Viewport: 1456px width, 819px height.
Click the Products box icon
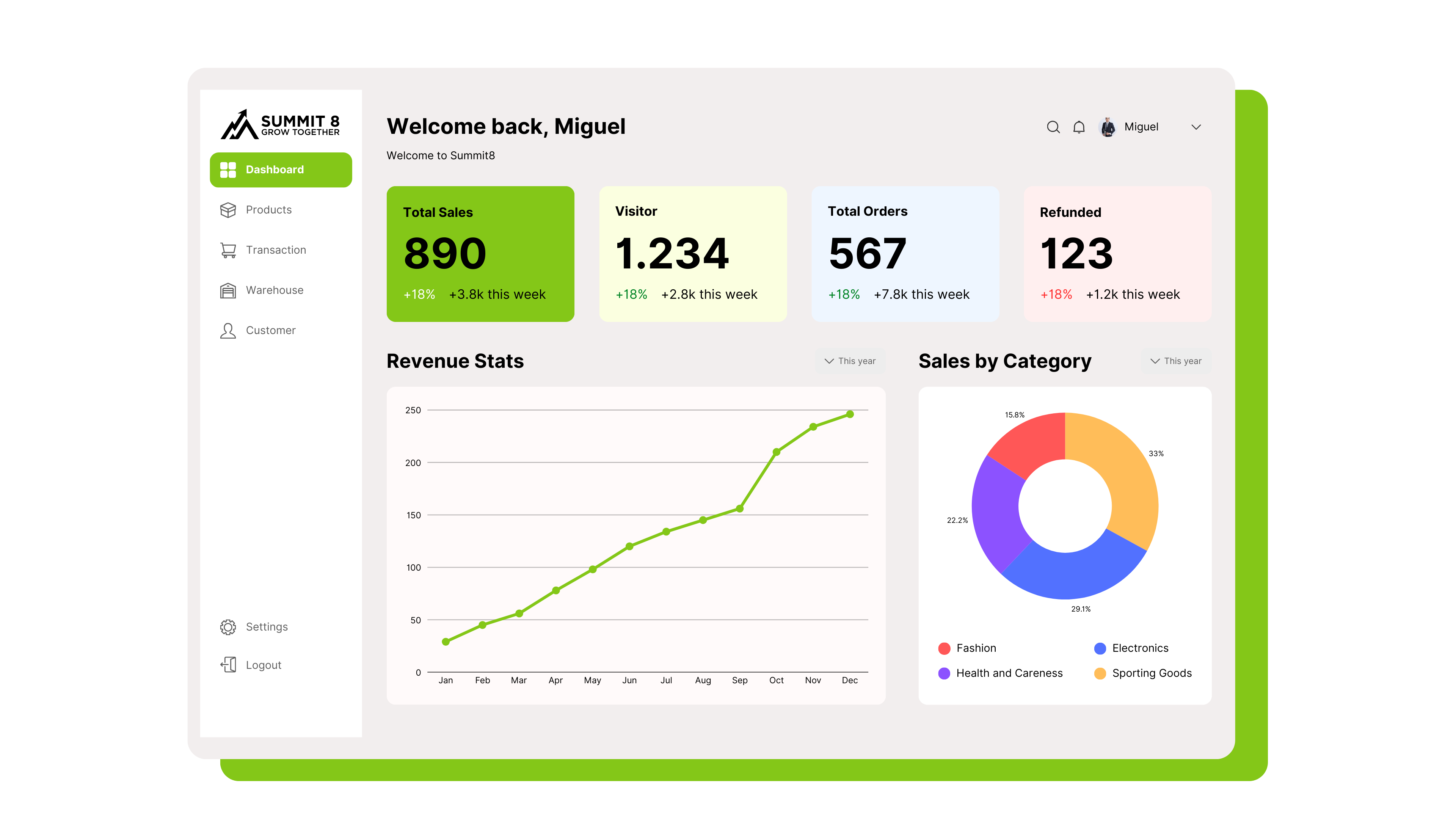(x=228, y=210)
